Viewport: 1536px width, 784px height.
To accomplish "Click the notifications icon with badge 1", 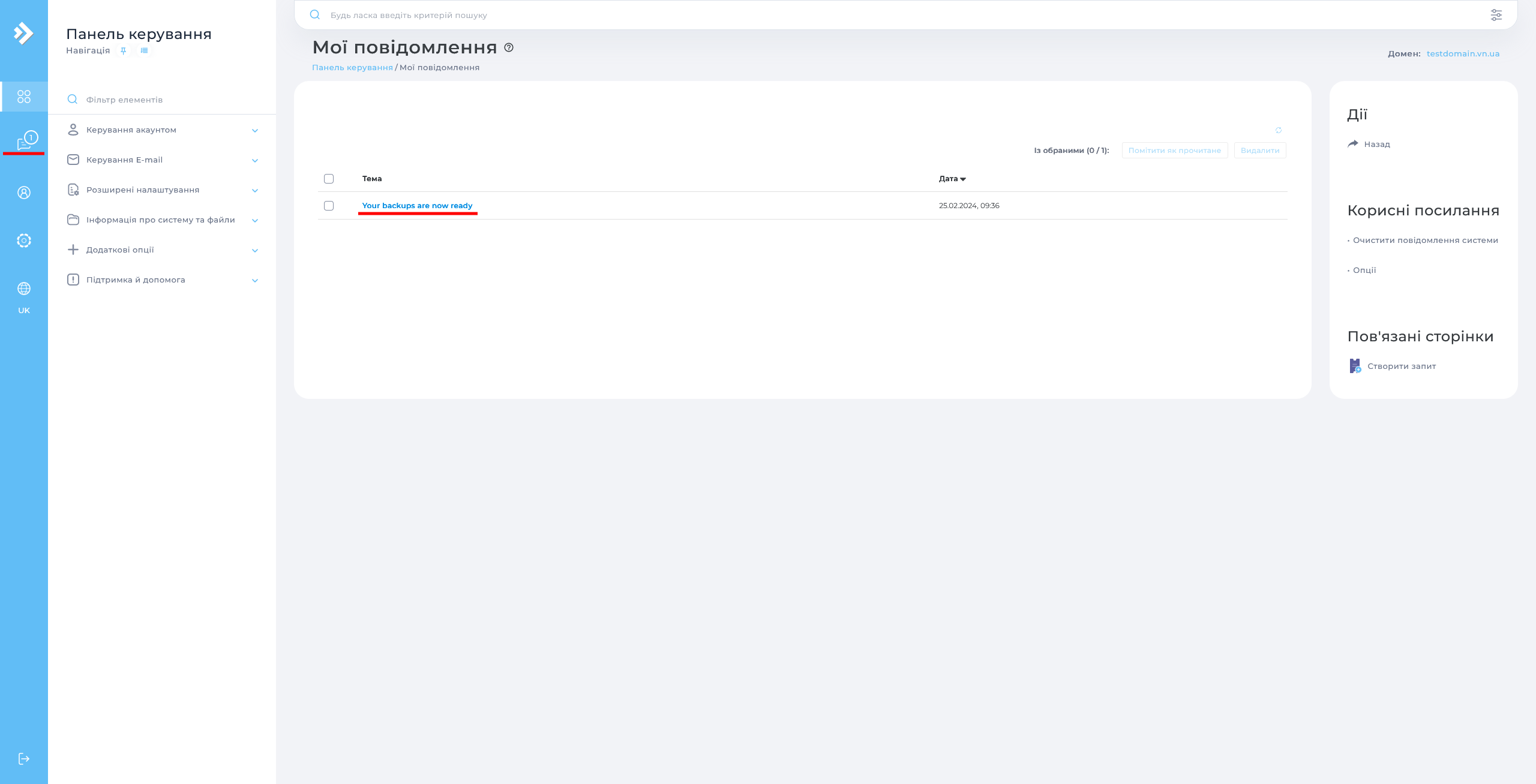I will coord(24,137).
